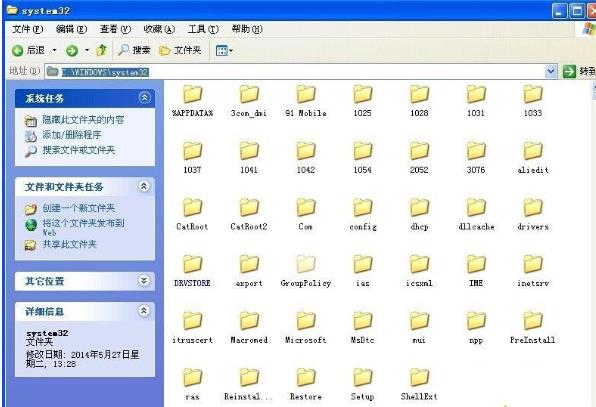This screenshot has width=596, height=407.
Task: Collapse the 文件和文件夹任务 panel
Action: (144, 186)
